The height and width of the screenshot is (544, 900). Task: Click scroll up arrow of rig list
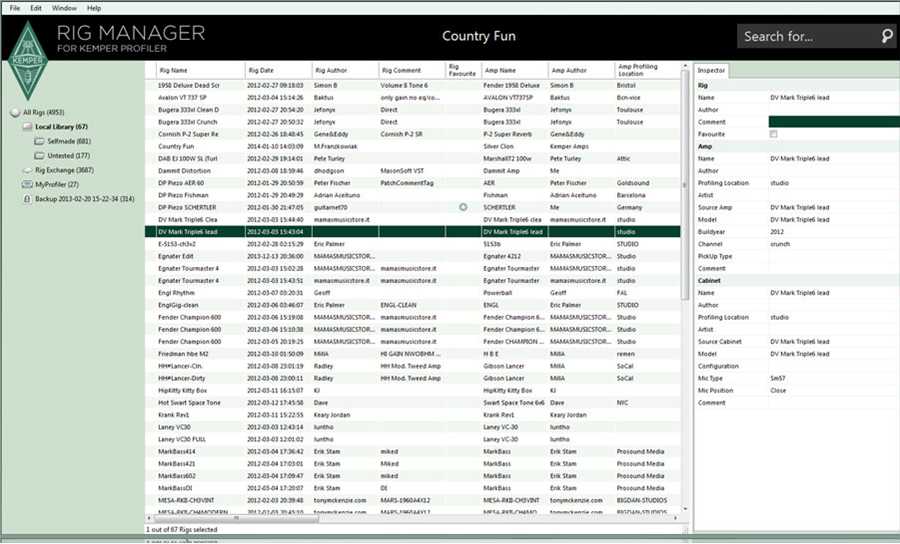[x=684, y=67]
